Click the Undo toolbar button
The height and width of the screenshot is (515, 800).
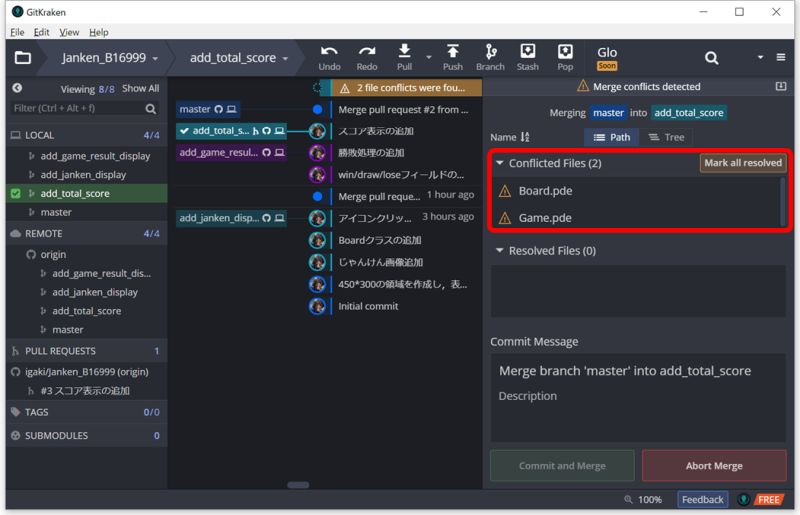pyautogui.click(x=329, y=58)
